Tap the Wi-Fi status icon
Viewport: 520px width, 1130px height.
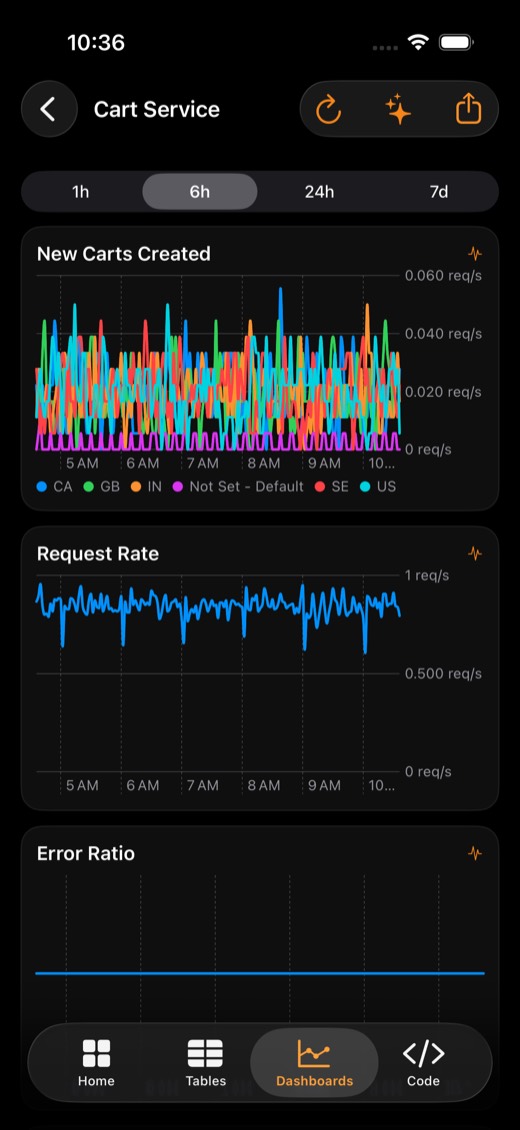click(418, 43)
